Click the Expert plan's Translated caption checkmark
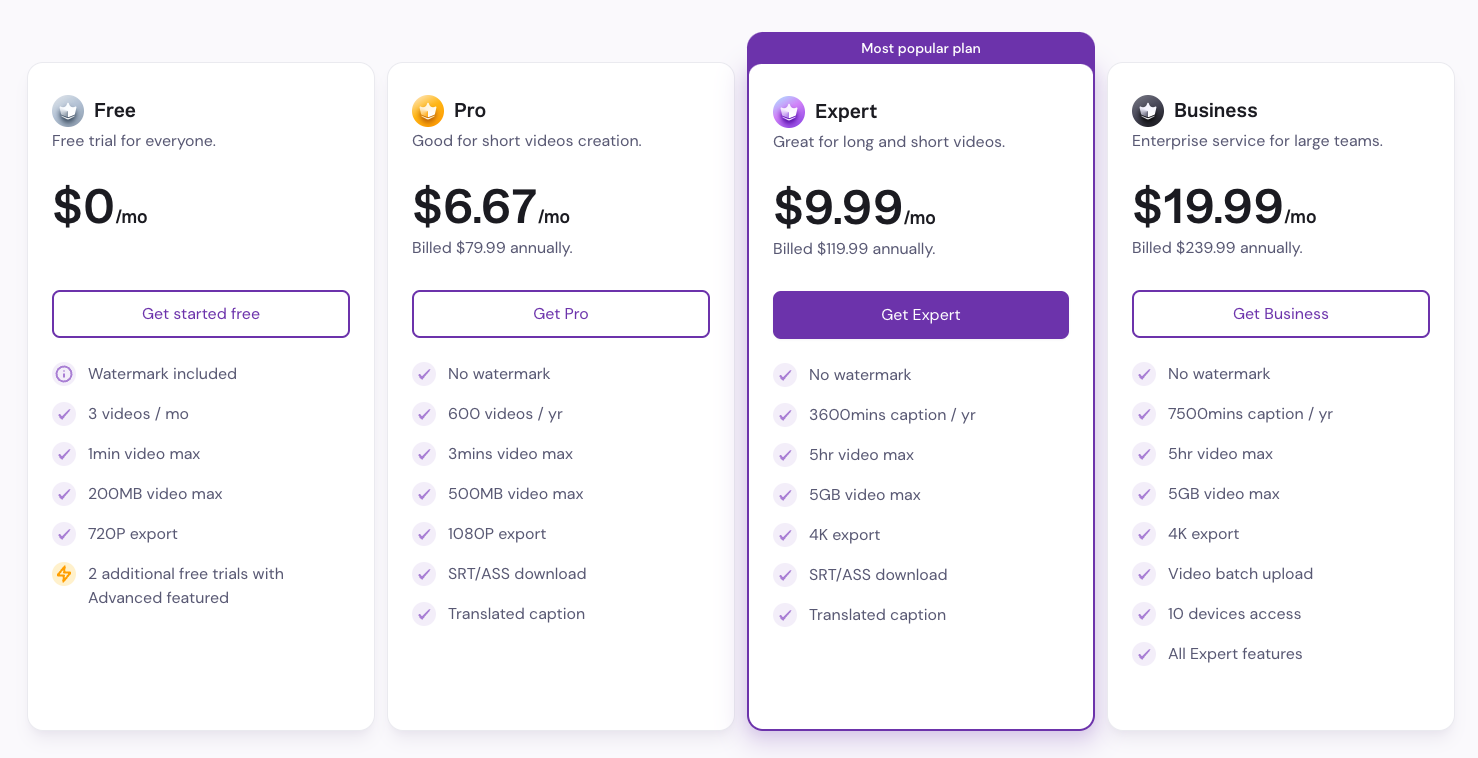 coord(785,615)
